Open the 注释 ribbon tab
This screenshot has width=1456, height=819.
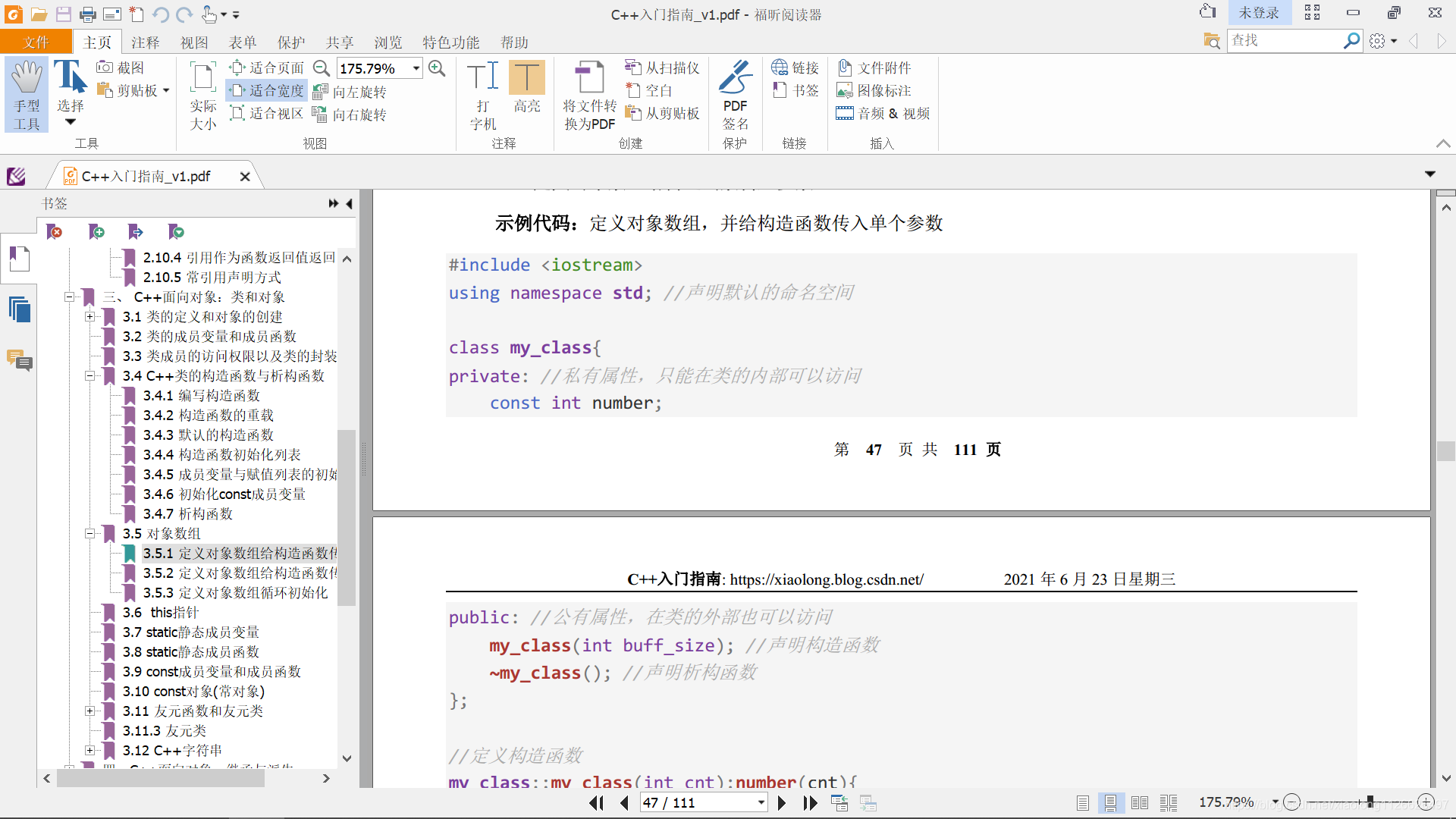[145, 42]
